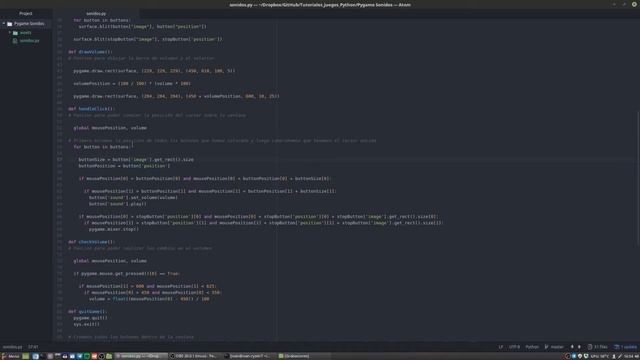Open the Atom sonidos.py taskbar window button

pyautogui.click(x=141, y=356)
